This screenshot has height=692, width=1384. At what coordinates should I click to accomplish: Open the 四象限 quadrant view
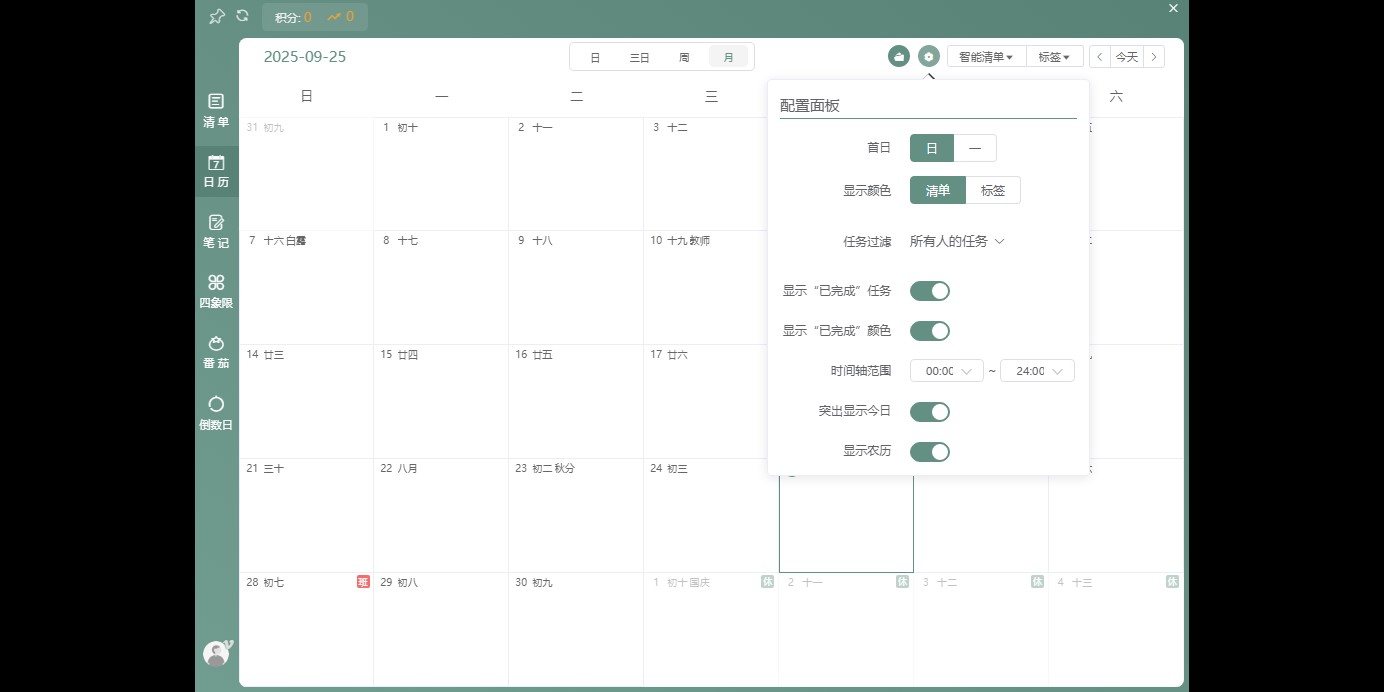coord(216,291)
